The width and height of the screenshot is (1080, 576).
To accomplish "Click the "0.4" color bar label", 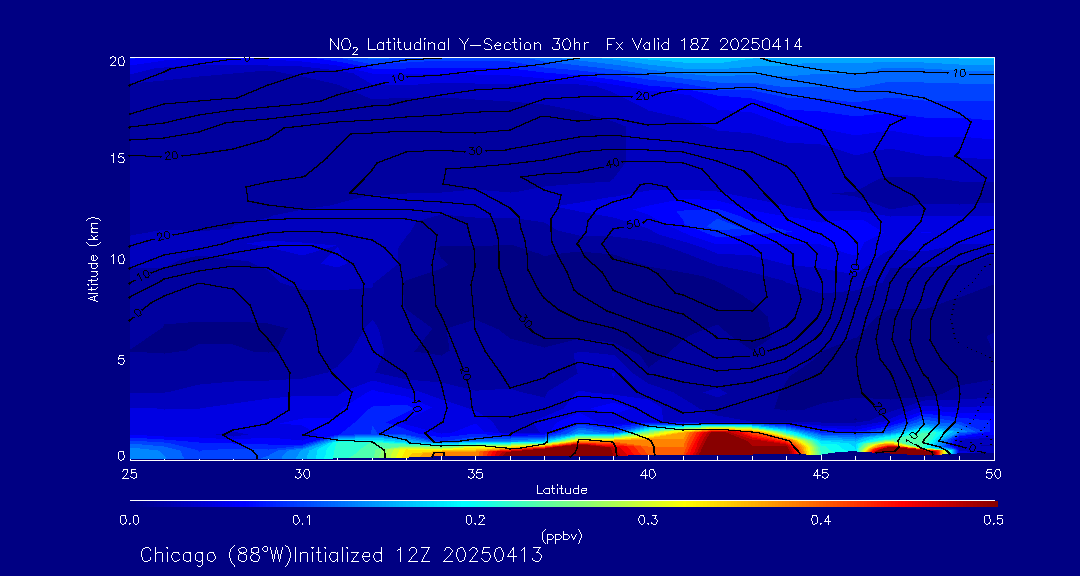I will point(820,521).
